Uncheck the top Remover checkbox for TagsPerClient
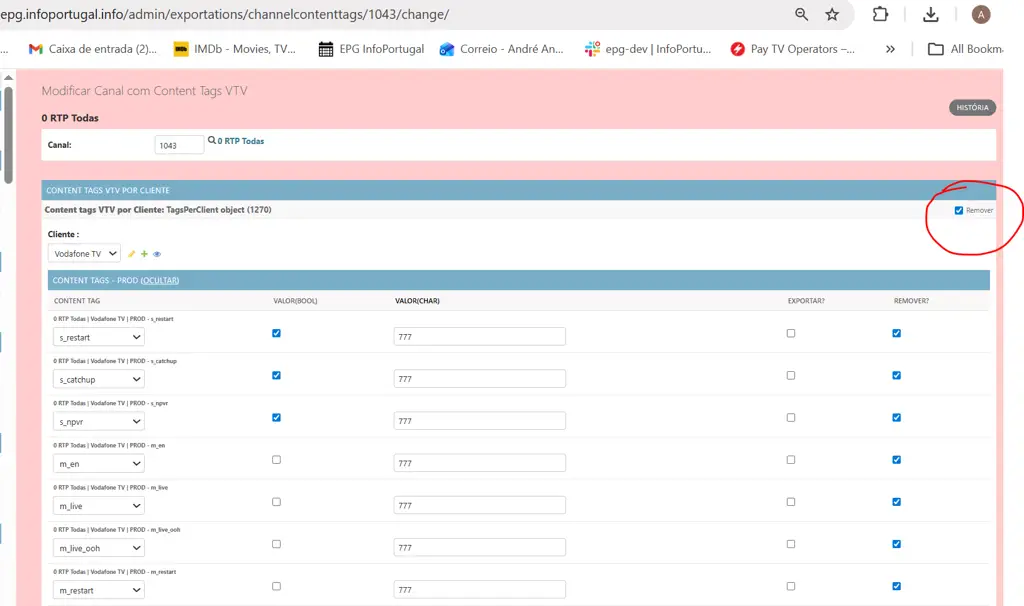This screenshot has width=1024, height=606. click(959, 210)
